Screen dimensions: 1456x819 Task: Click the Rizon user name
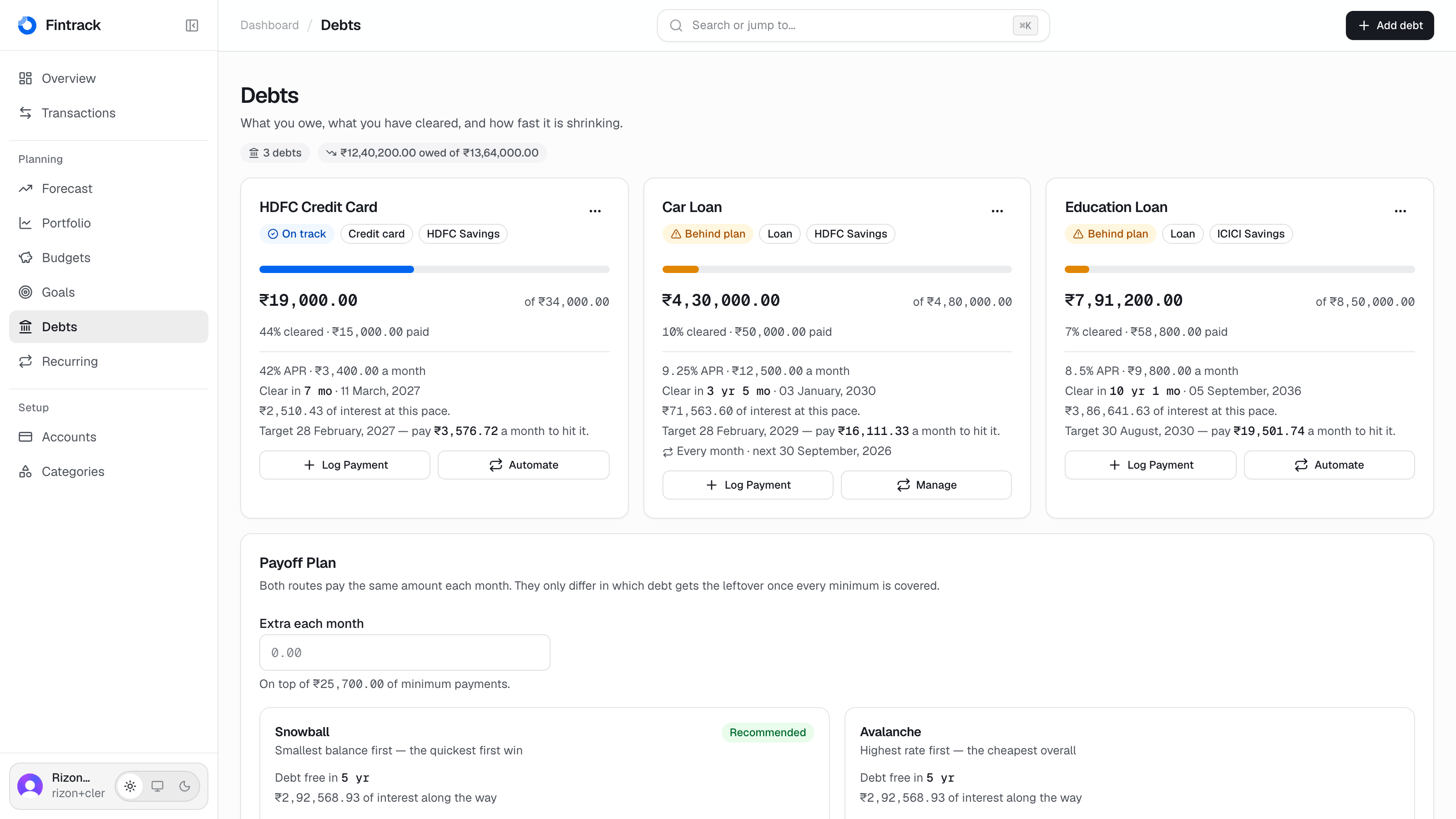tap(71, 778)
